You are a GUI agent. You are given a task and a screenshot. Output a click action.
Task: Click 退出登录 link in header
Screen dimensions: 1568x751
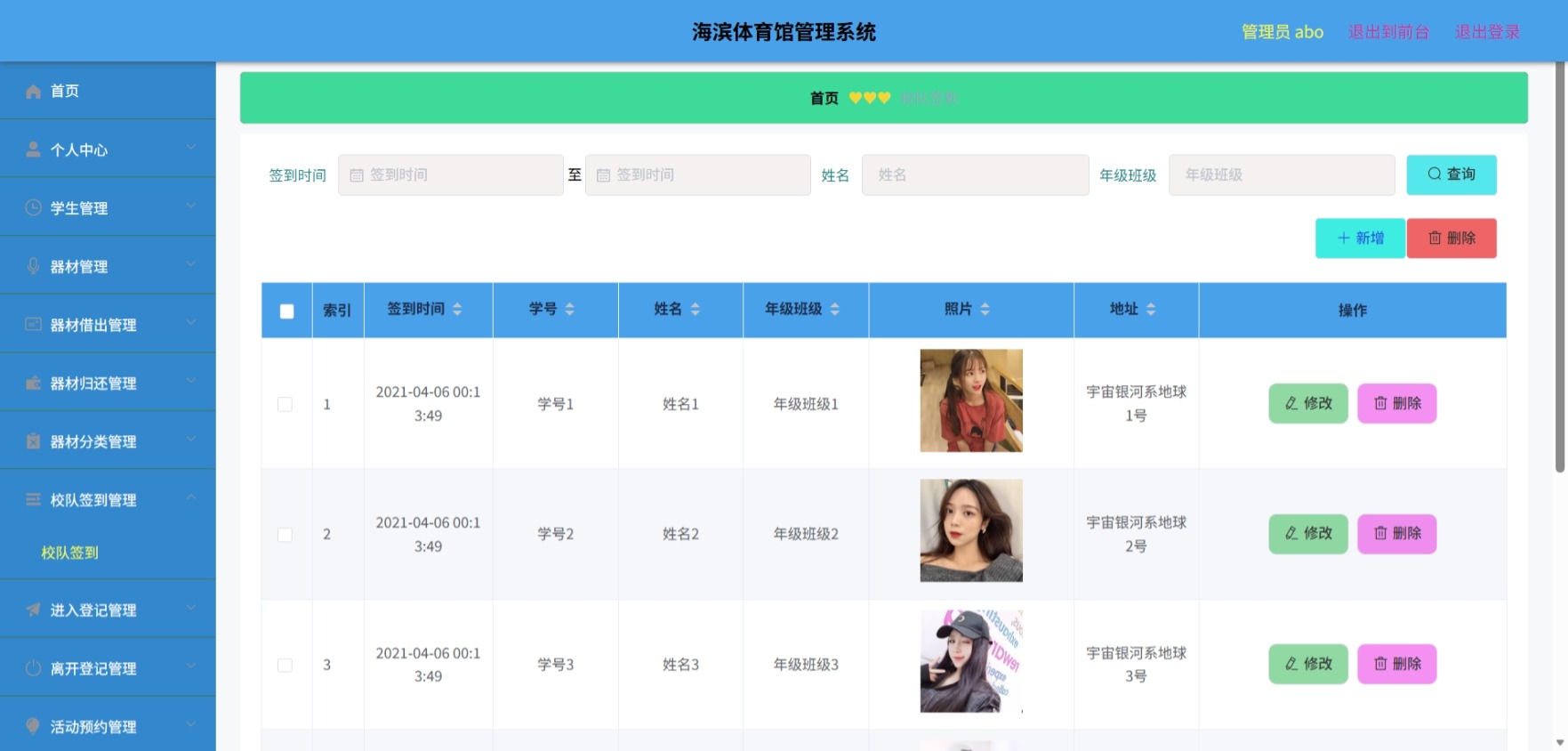pos(1487,32)
